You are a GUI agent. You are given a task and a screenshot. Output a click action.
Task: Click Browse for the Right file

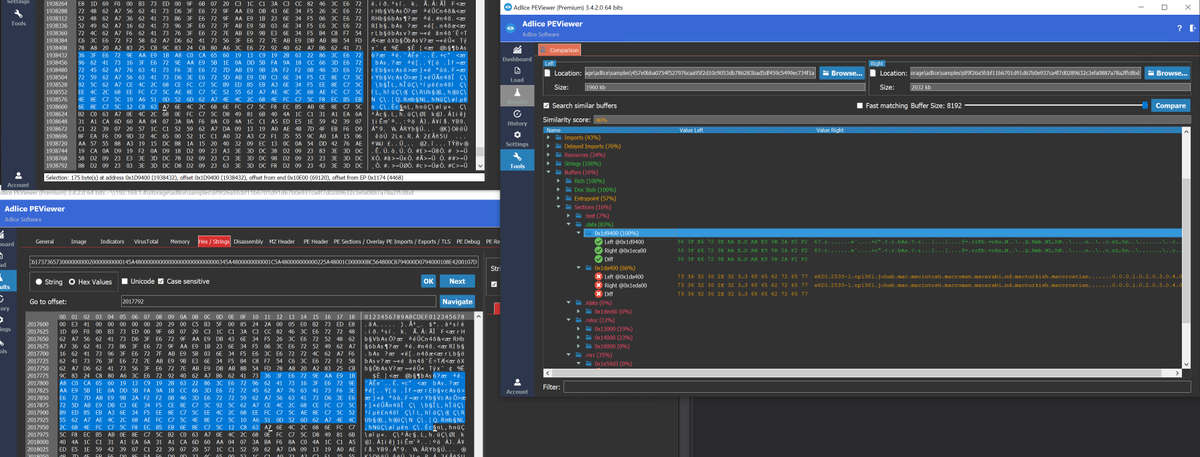tap(1166, 73)
